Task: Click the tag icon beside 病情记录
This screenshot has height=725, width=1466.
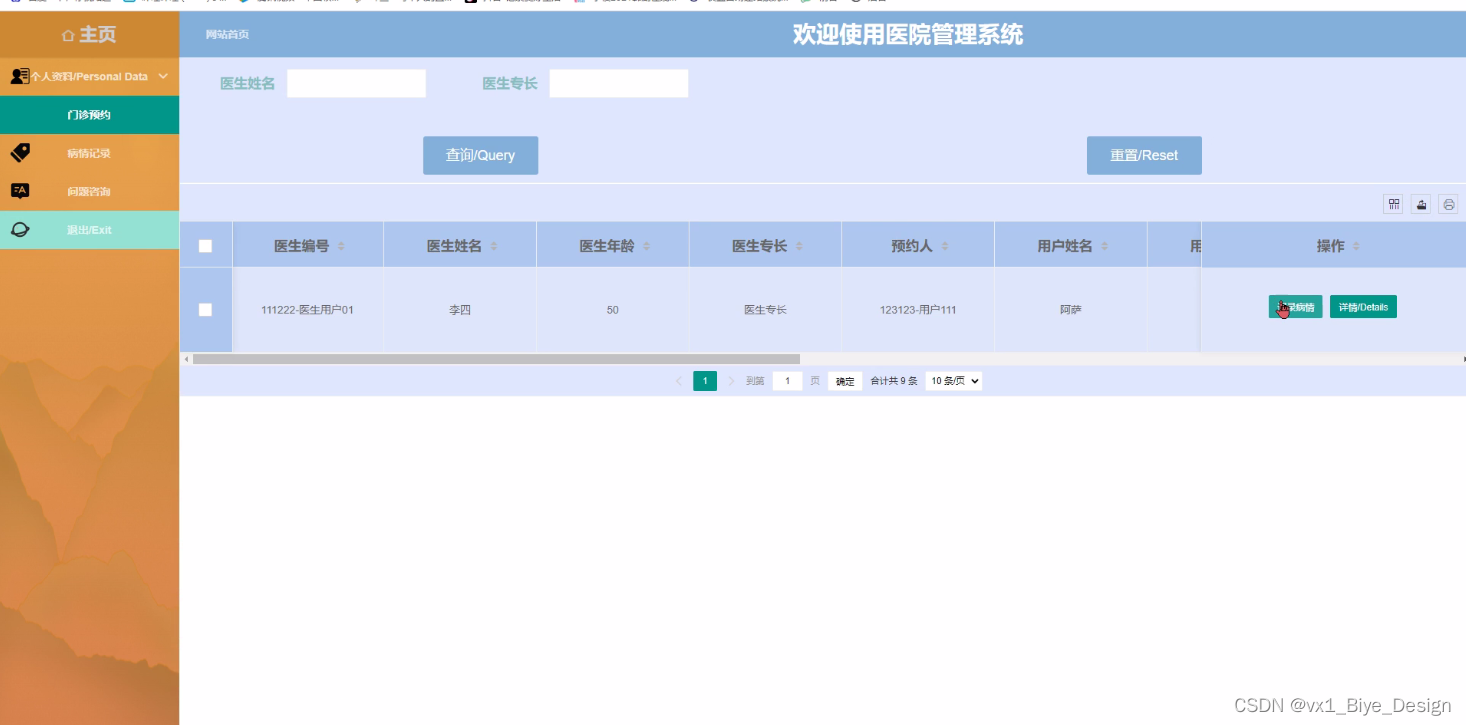Action: coord(20,153)
